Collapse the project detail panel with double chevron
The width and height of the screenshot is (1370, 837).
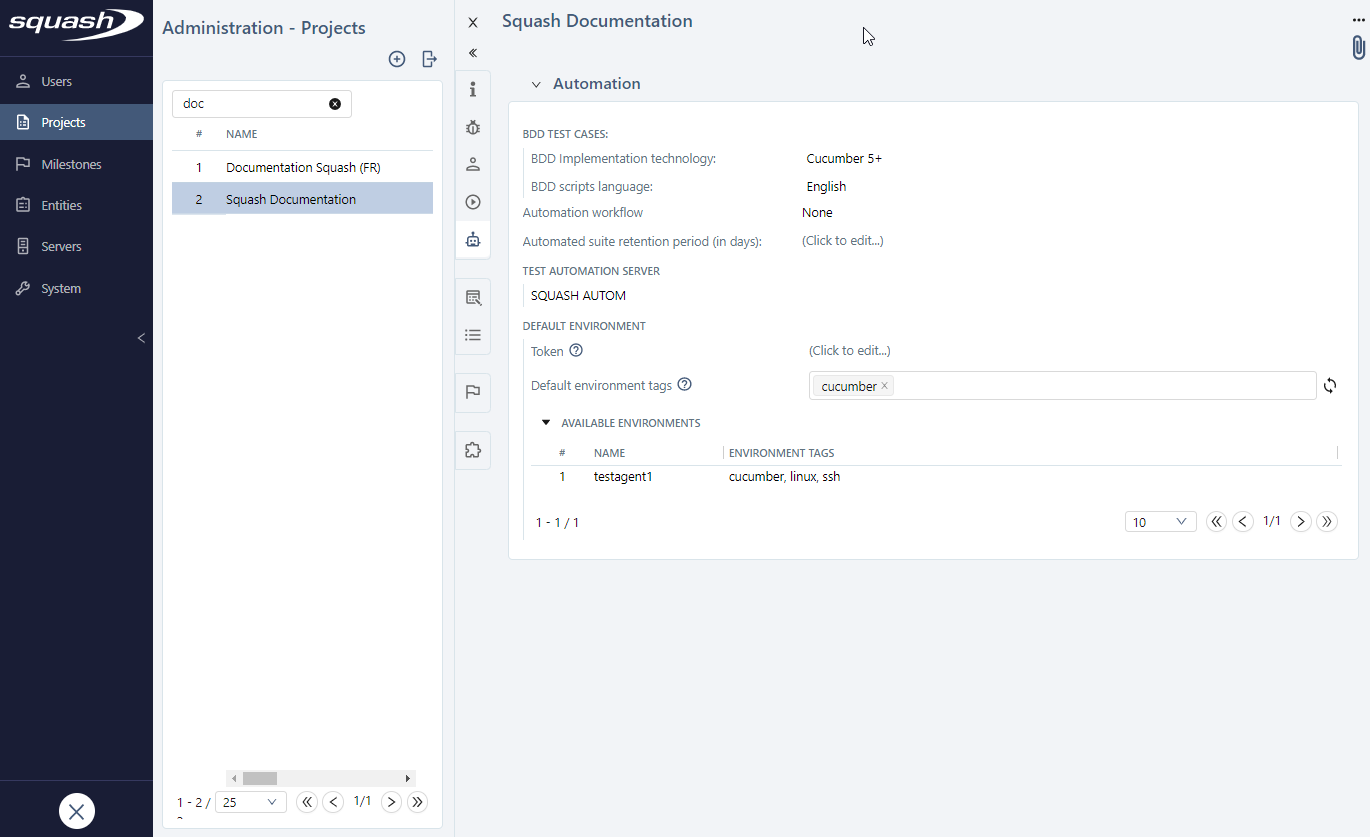coord(473,53)
